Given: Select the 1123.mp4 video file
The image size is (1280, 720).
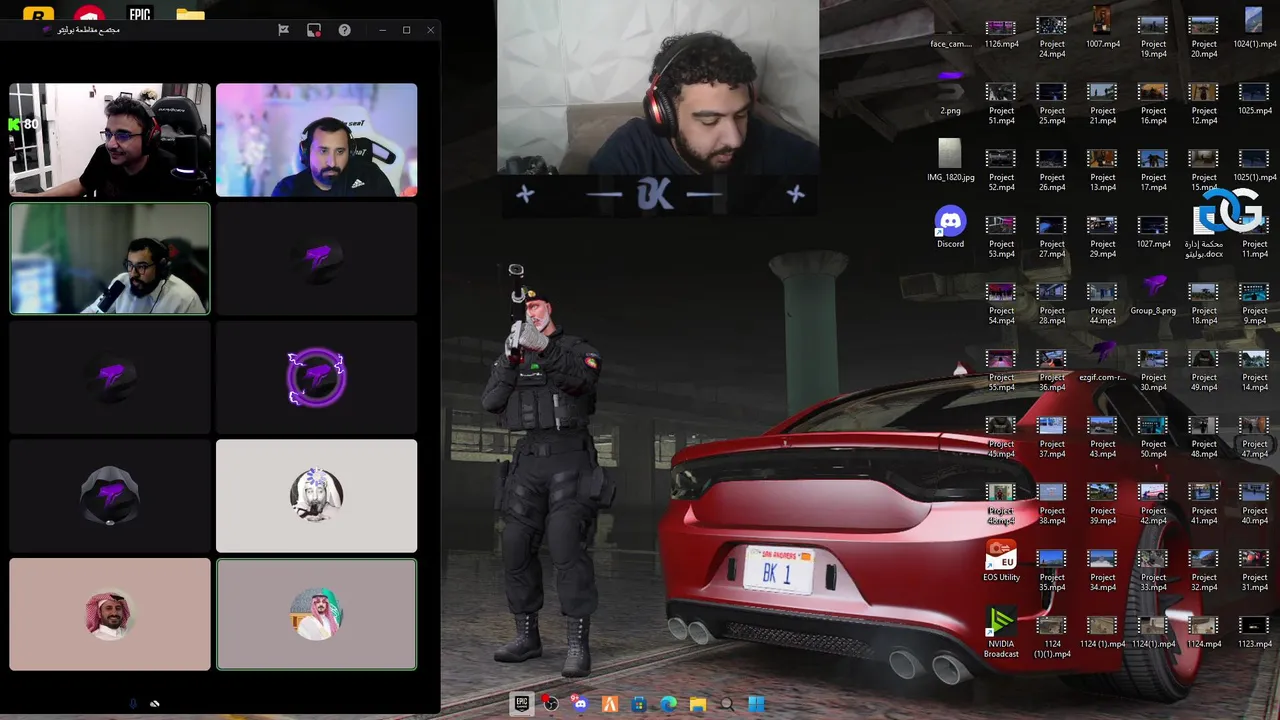Looking at the screenshot, I should [x=1254, y=633].
